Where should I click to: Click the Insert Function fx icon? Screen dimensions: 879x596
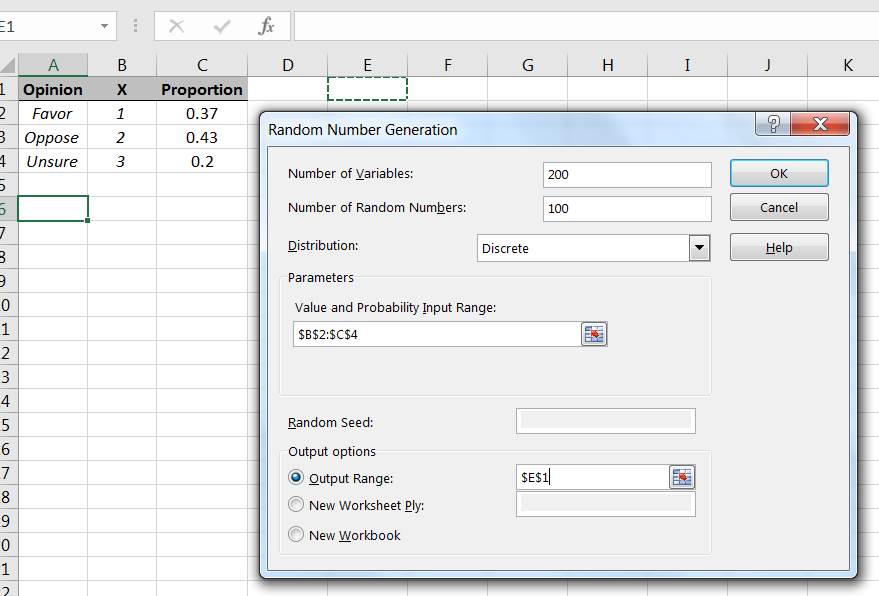click(266, 26)
